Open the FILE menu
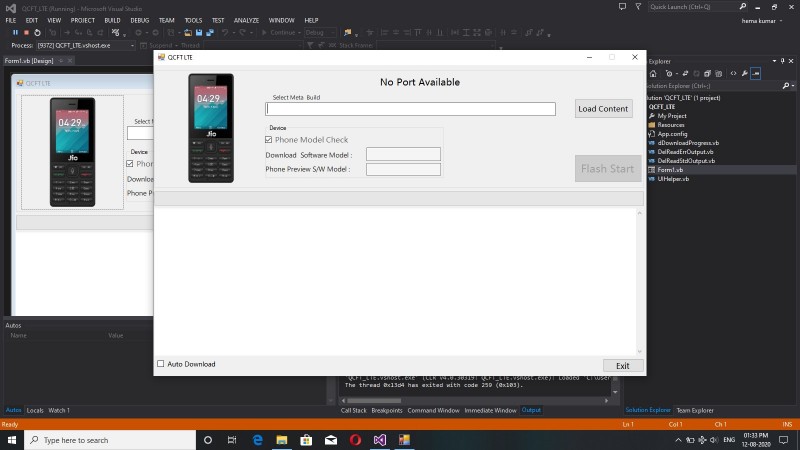The width and height of the screenshot is (800, 450). [x=11, y=20]
